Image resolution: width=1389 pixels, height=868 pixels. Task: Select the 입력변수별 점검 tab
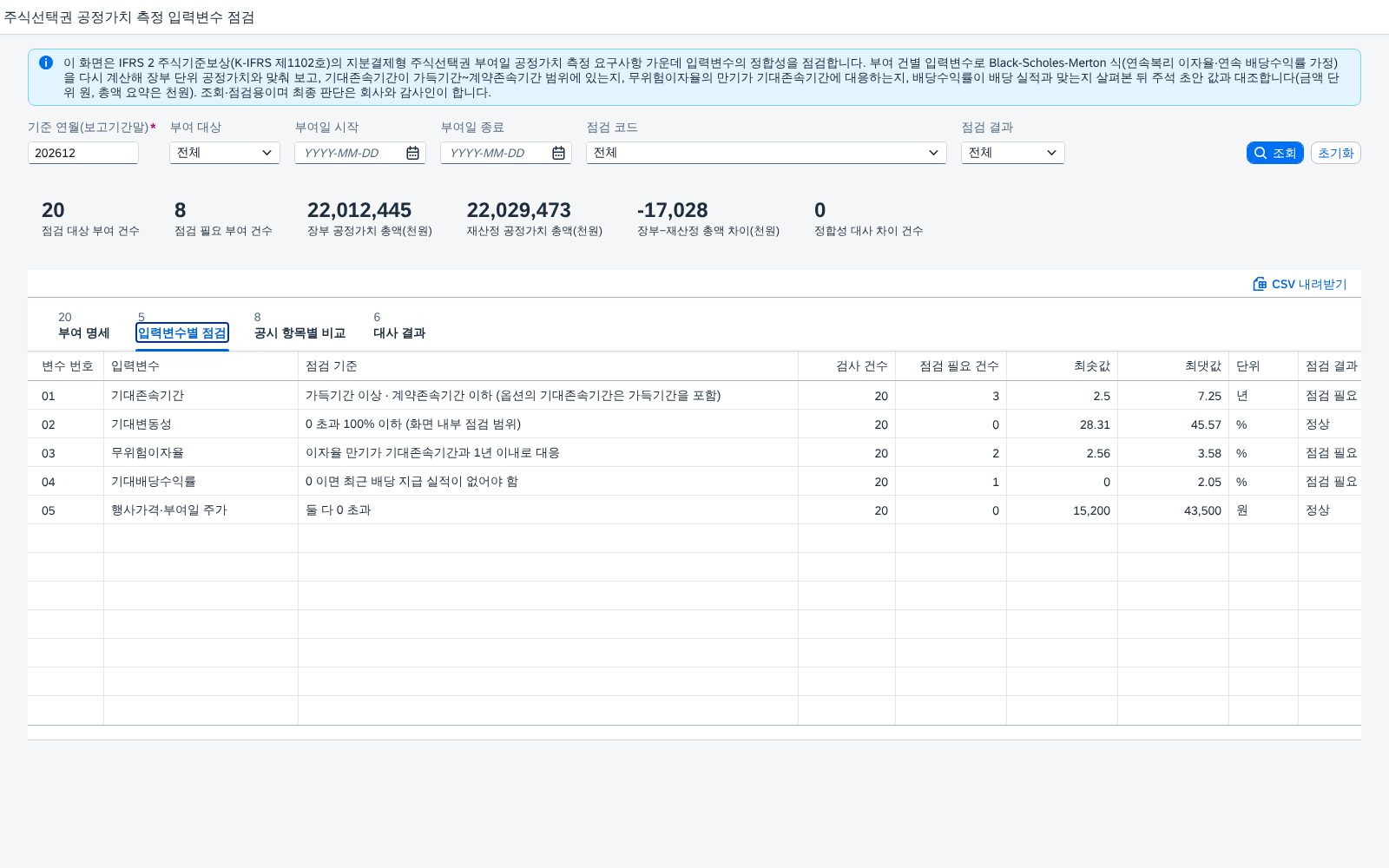point(182,333)
